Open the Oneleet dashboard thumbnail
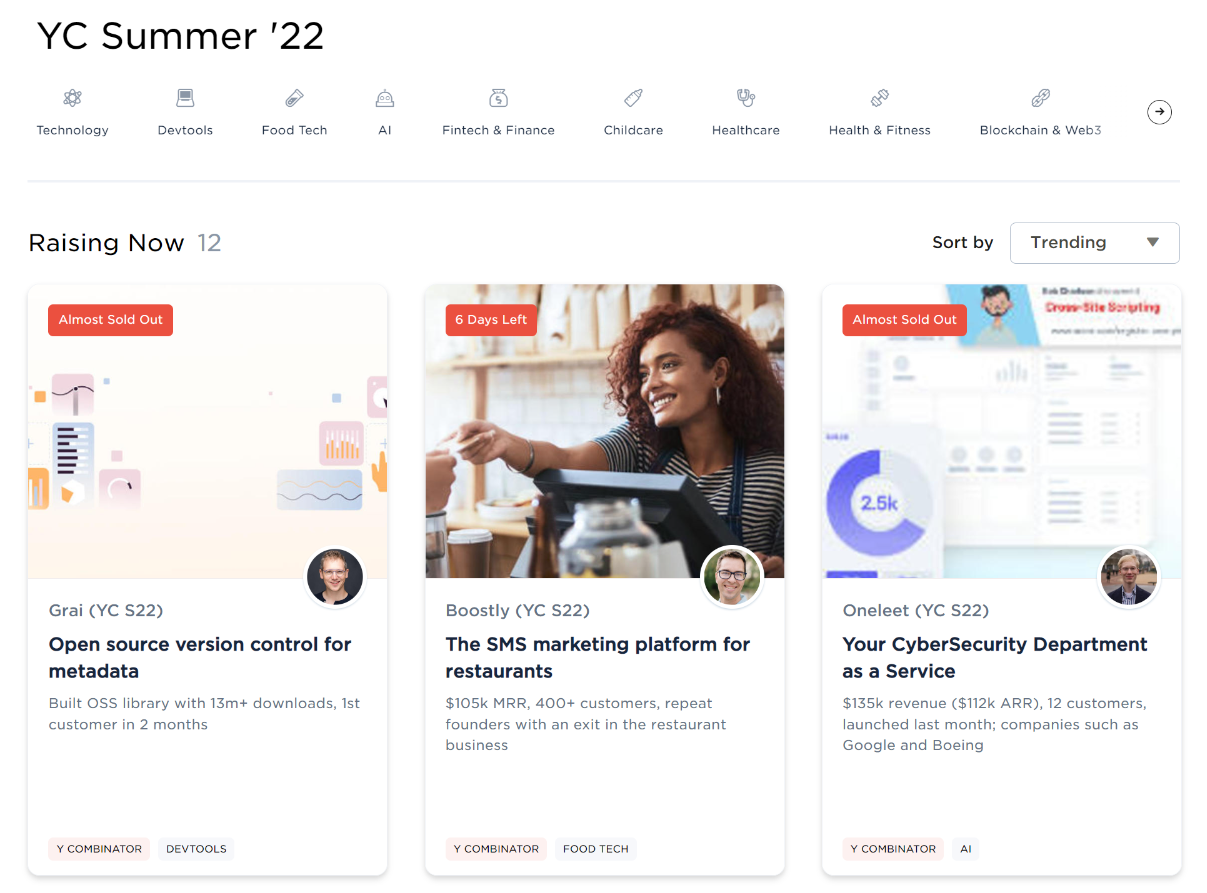 click(1002, 431)
